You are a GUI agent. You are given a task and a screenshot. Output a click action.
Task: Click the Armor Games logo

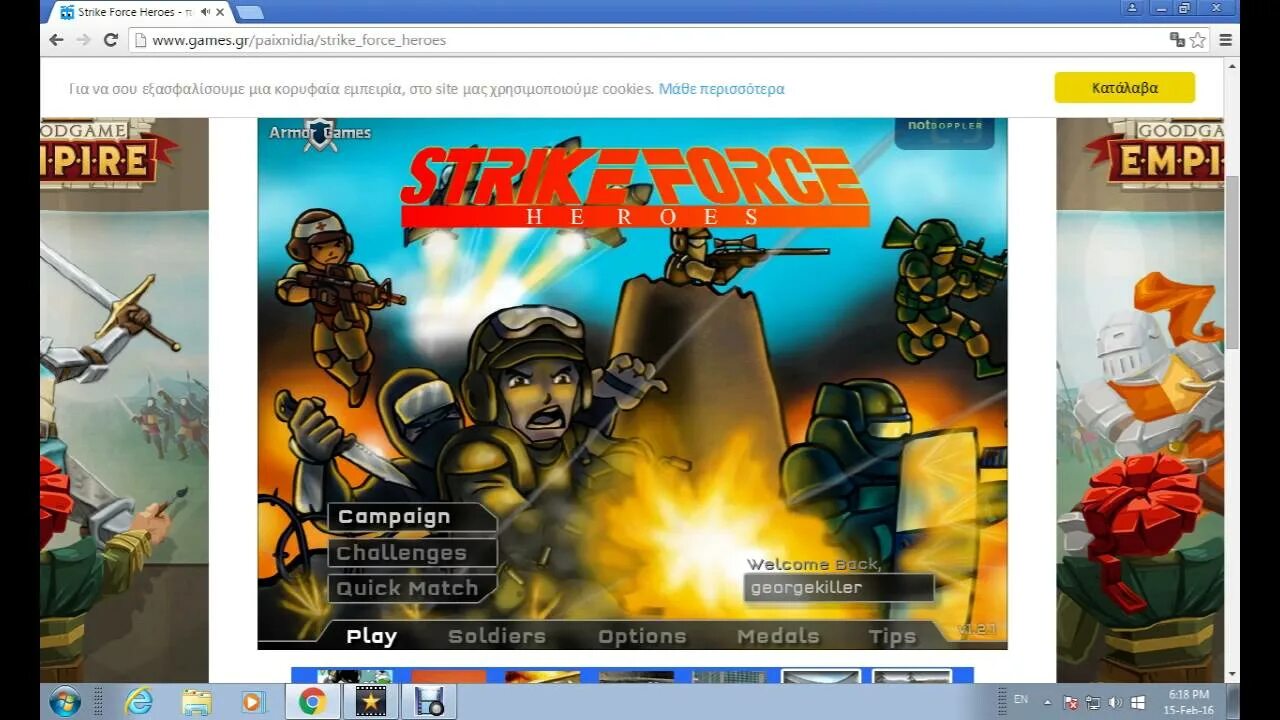tap(320, 133)
